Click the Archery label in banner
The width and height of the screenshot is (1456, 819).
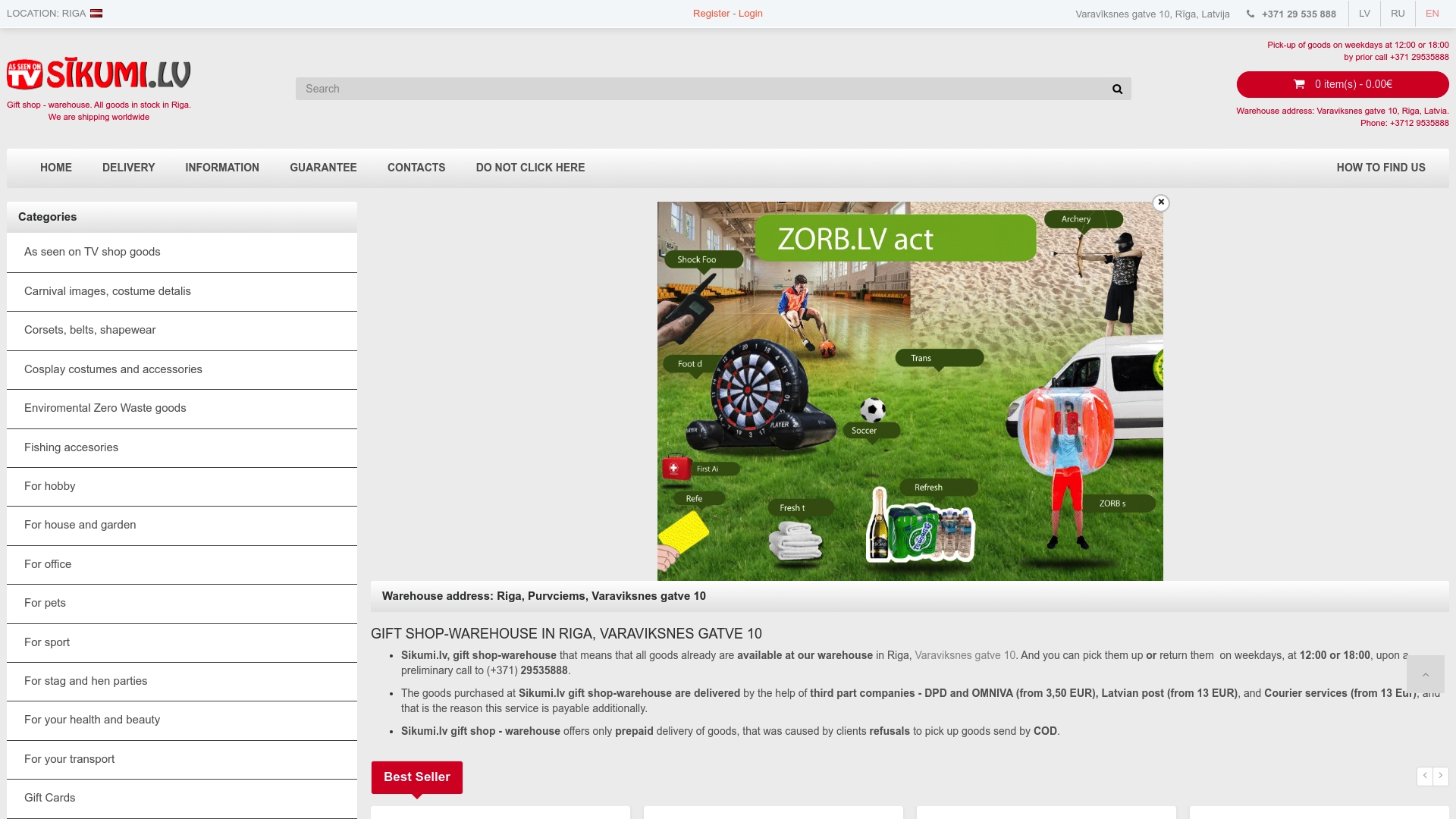(1083, 219)
